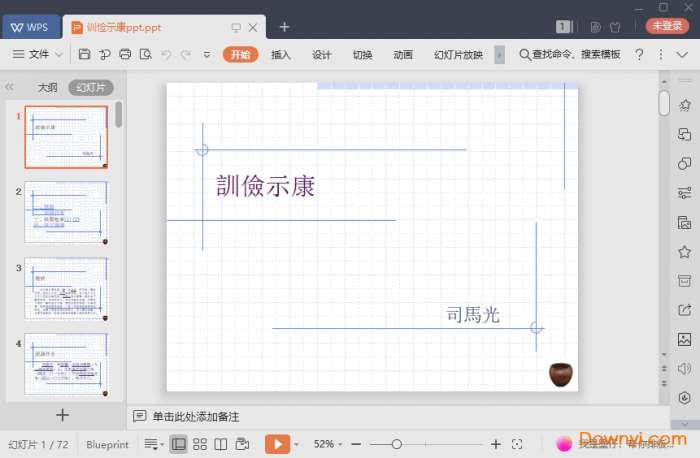Show more ribbon tabs with the arrow
Image resolution: width=700 pixels, height=458 pixels.
(x=500, y=54)
